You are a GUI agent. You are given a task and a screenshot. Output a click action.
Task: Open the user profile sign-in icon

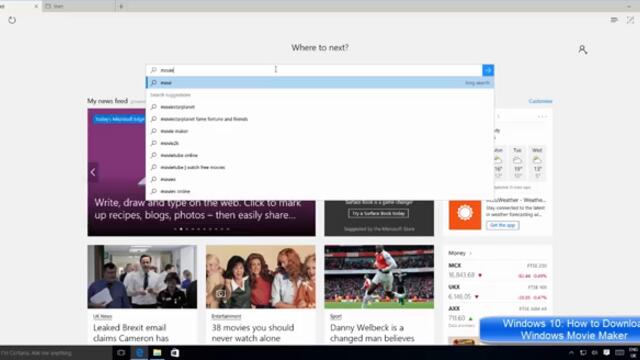pyautogui.click(x=582, y=50)
